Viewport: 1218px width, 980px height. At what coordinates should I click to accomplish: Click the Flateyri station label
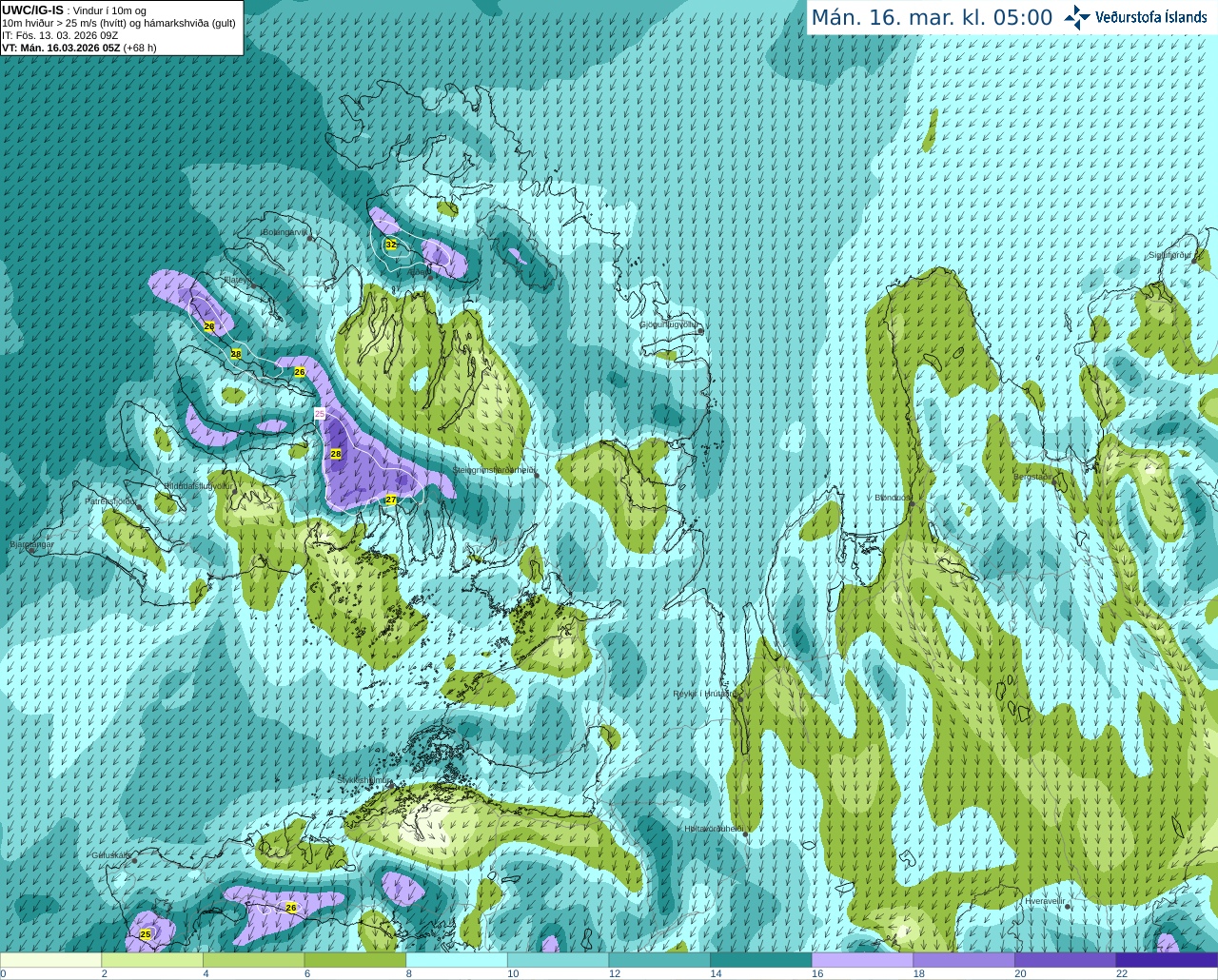tap(236, 280)
